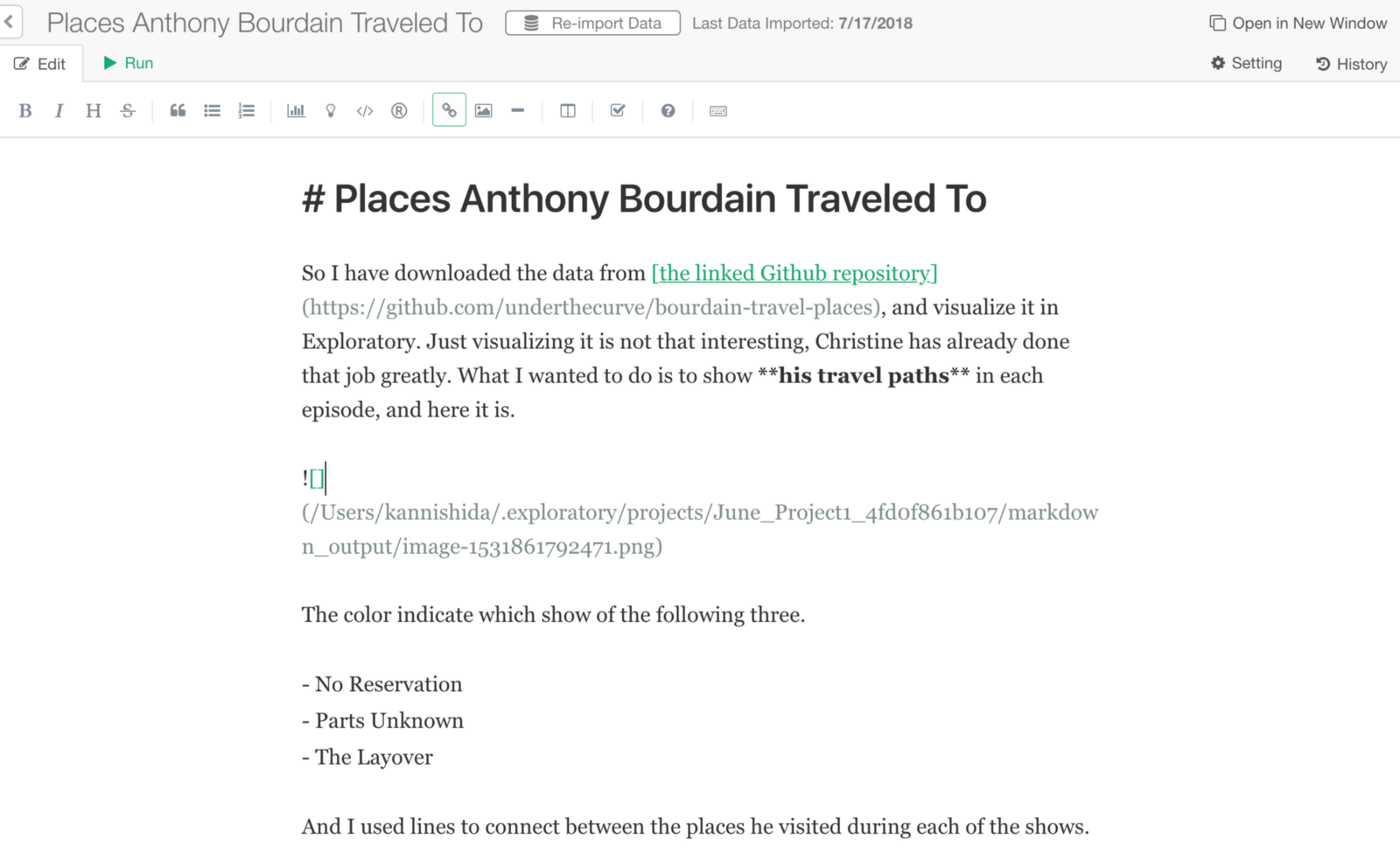Click the Re-import Data button
The width and height of the screenshot is (1400, 853).
coord(592,24)
